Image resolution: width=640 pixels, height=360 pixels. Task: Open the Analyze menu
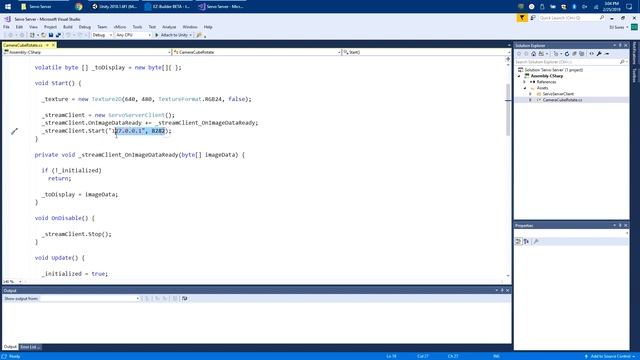coord(169,27)
